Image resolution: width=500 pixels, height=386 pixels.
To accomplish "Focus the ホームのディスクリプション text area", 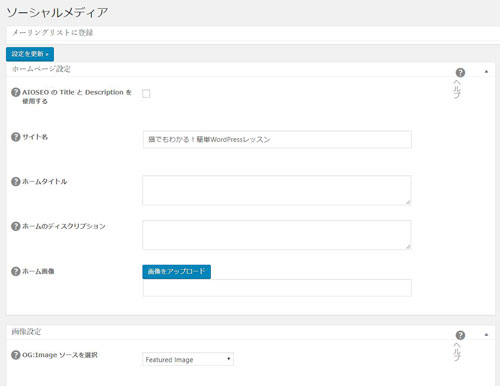I will tap(277, 235).
